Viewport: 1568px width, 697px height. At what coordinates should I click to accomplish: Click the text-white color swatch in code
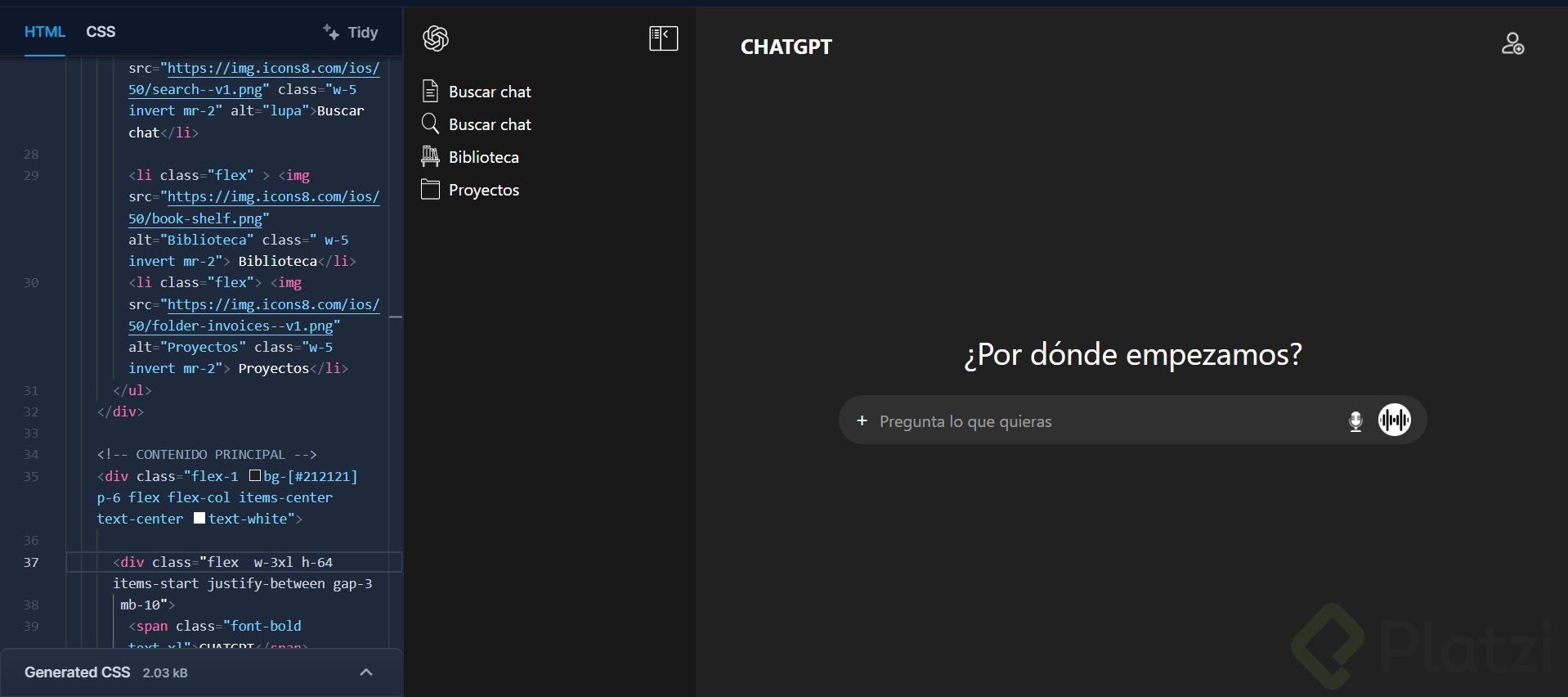pyautogui.click(x=199, y=518)
